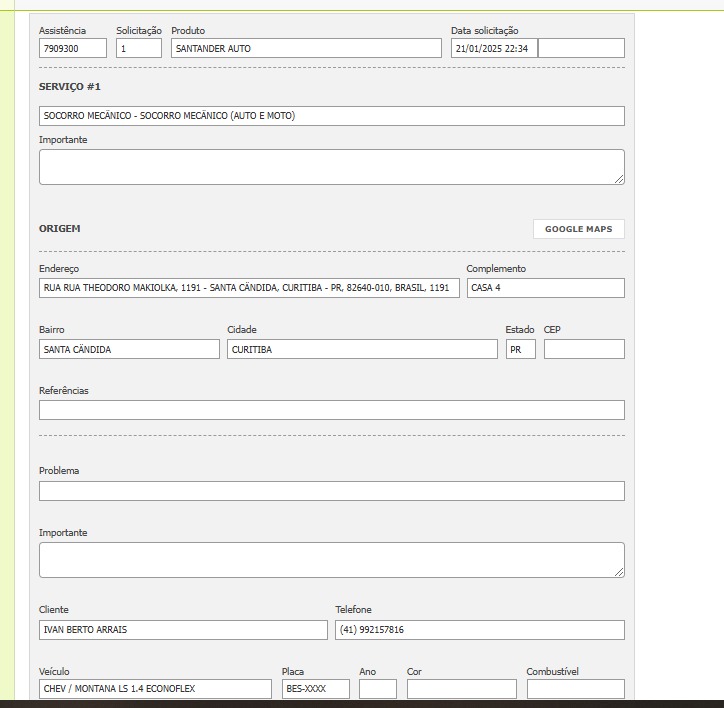724x708 pixels.
Task: Select the Cidade field CURITIBA
Action: coord(362,349)
